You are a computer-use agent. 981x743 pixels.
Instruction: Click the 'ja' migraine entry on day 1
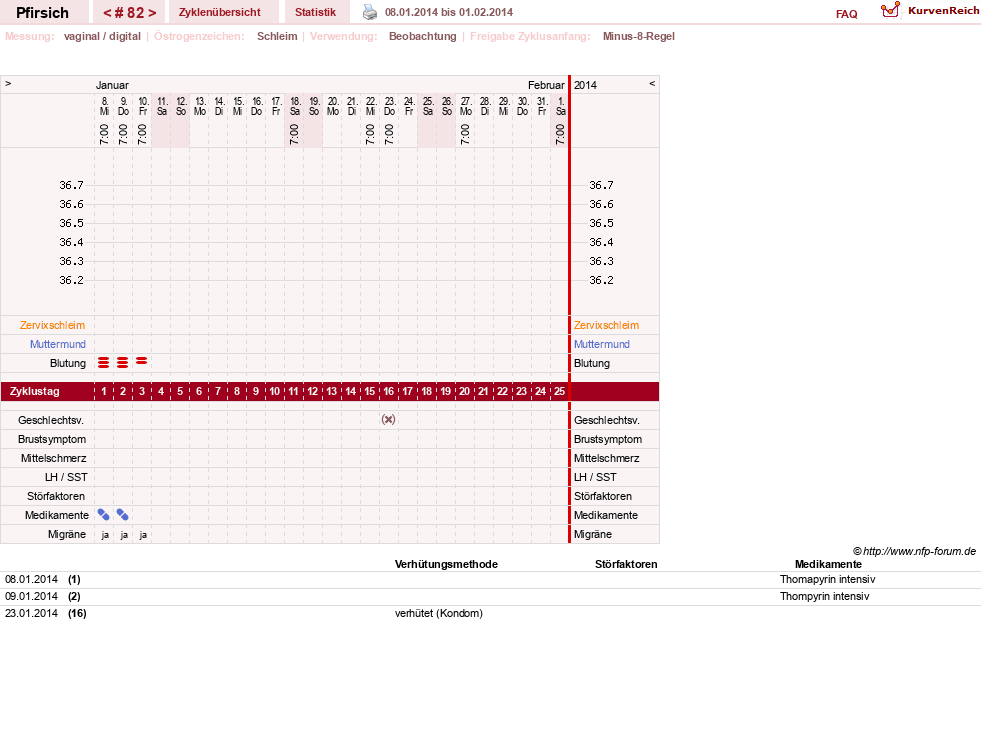[x=105, y=535]
